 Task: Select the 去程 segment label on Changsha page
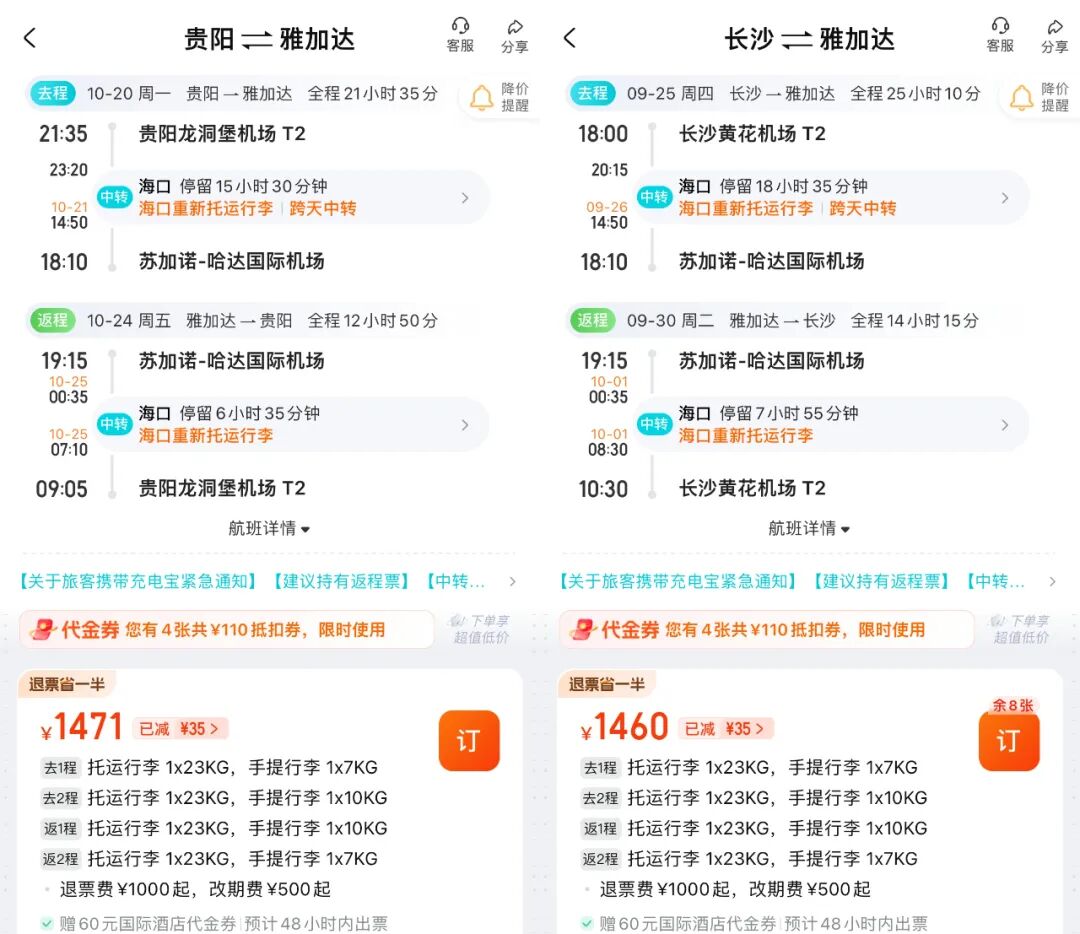(x=593, y=92)
